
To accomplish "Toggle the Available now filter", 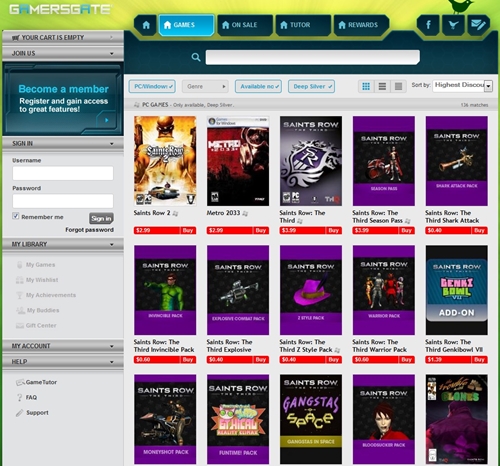I will click(x=258, y=87).
